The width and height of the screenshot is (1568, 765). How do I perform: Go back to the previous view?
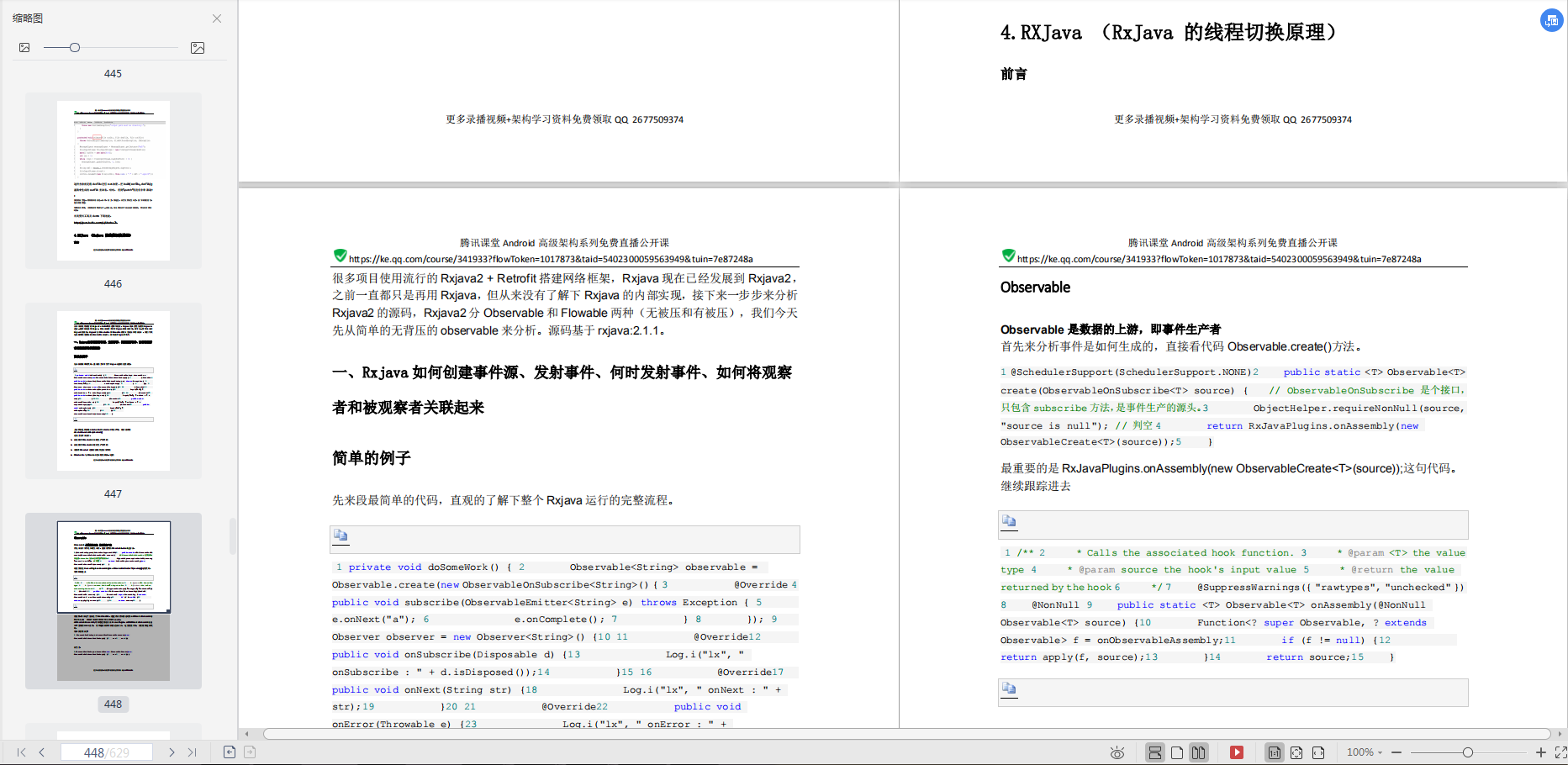coord(230,752)
